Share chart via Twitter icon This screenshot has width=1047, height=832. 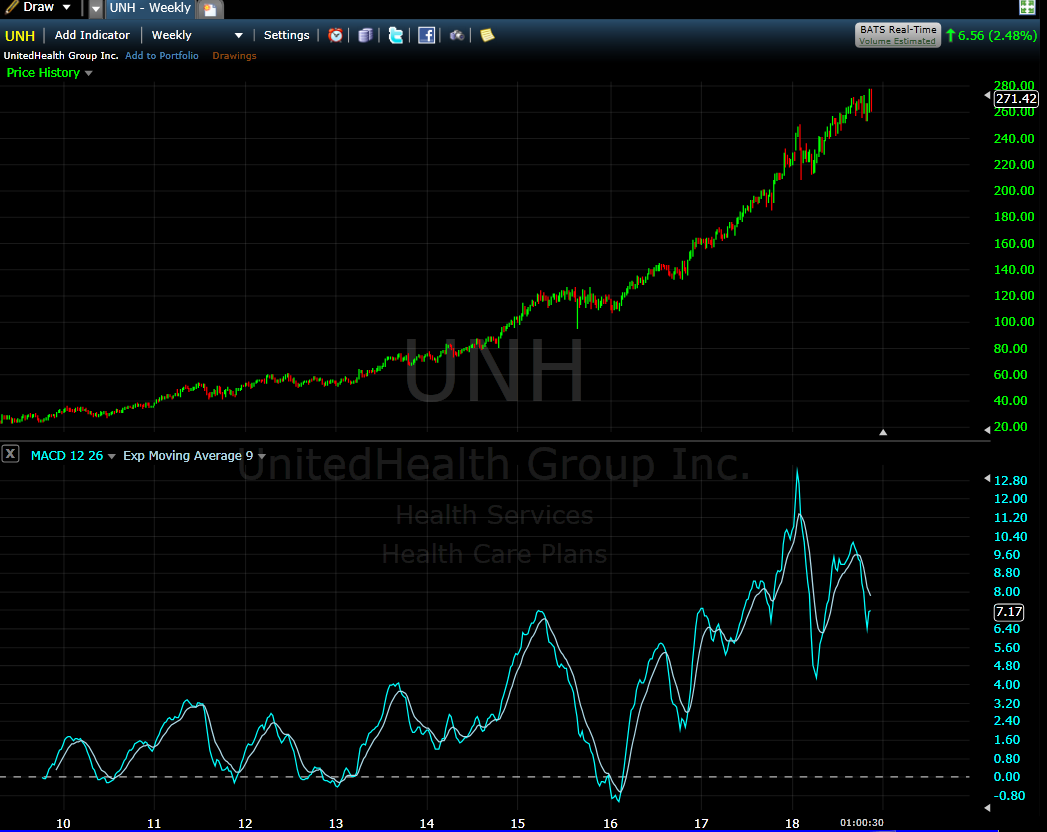click(x=396, y=35)
